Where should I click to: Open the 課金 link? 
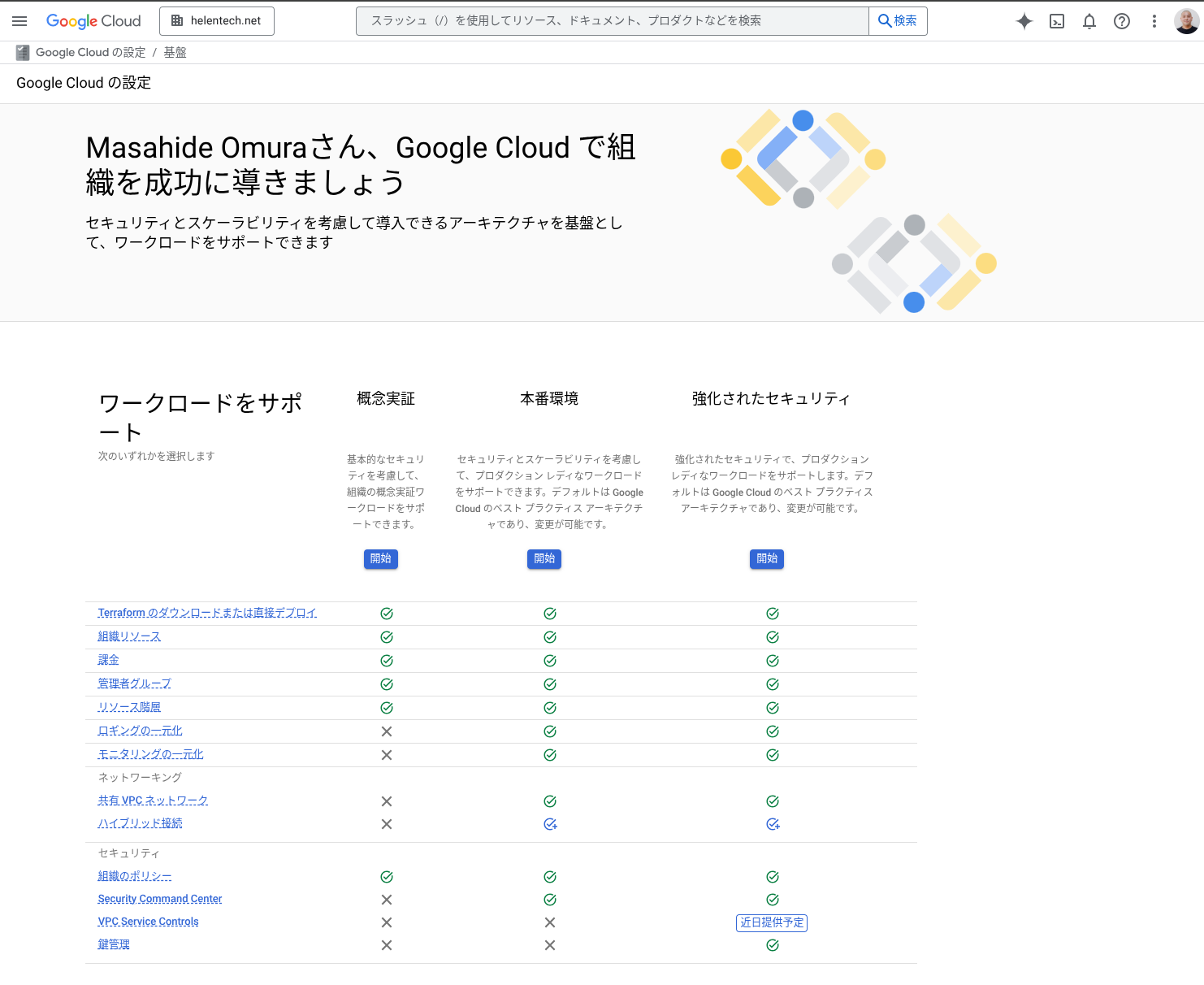point(108,660)
